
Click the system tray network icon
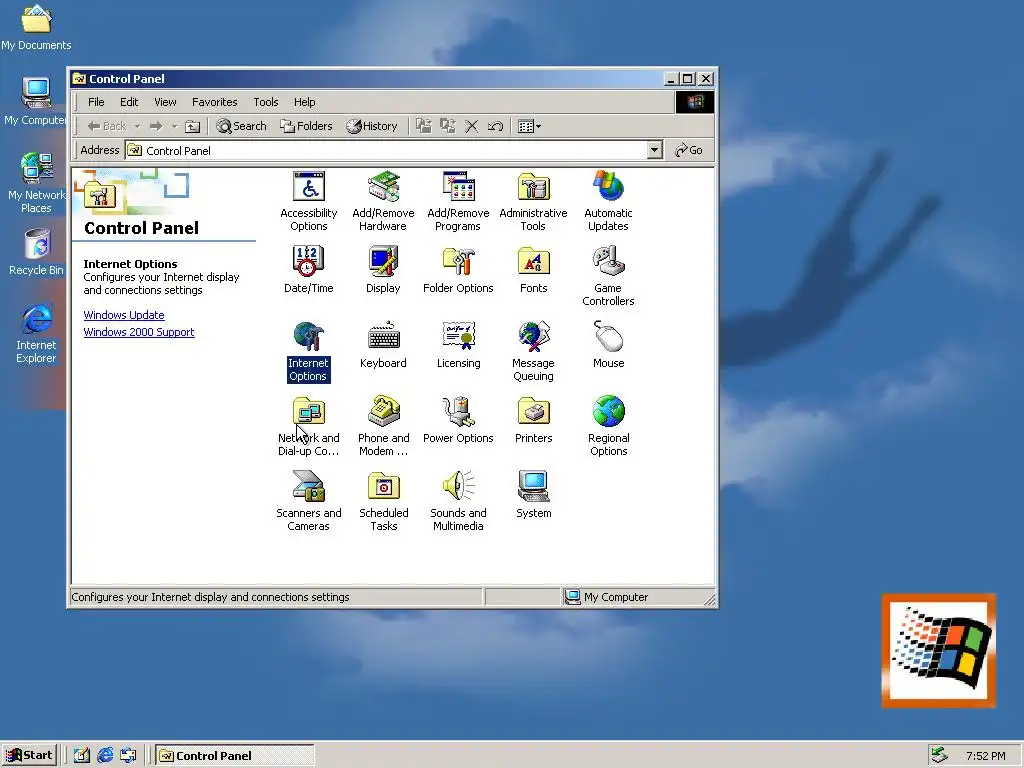(x=940, y=755)
